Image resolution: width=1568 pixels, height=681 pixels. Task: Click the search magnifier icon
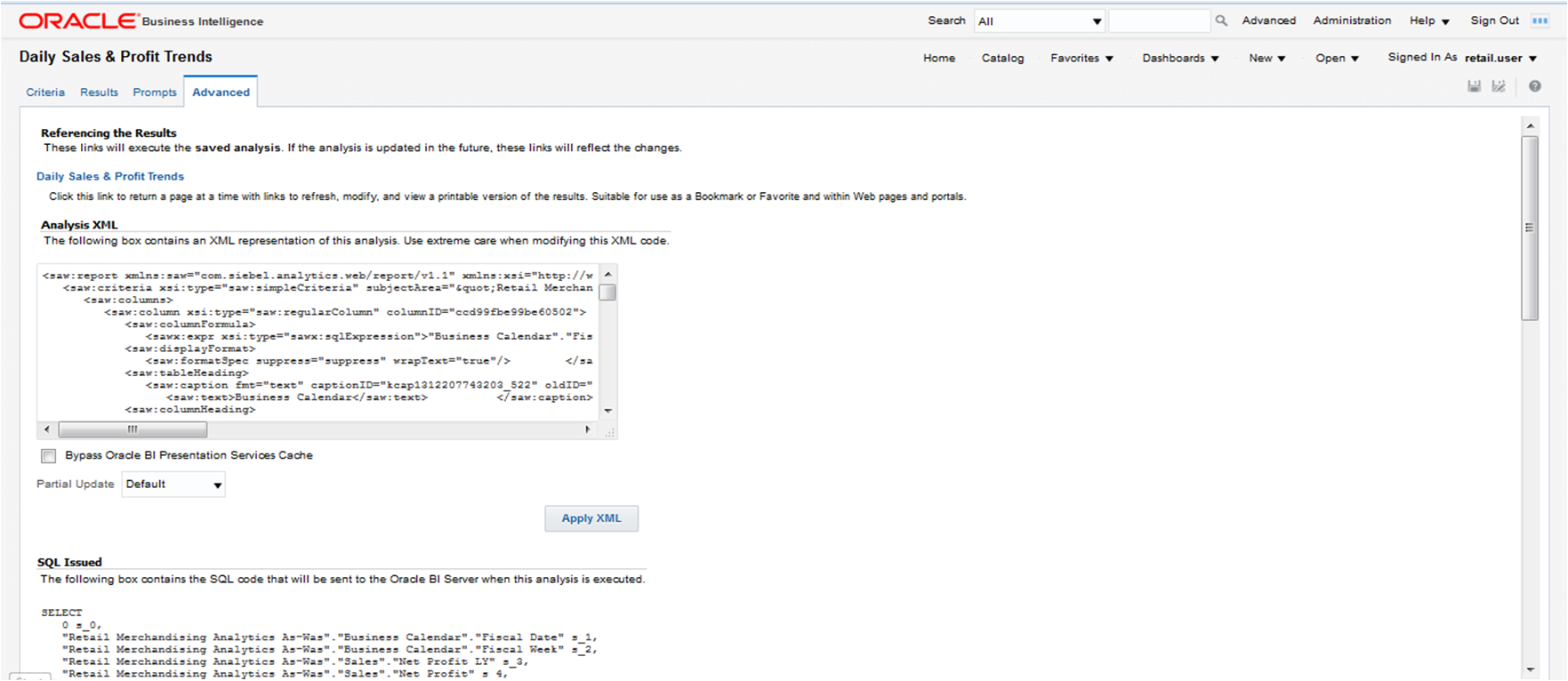point(1221,20)
